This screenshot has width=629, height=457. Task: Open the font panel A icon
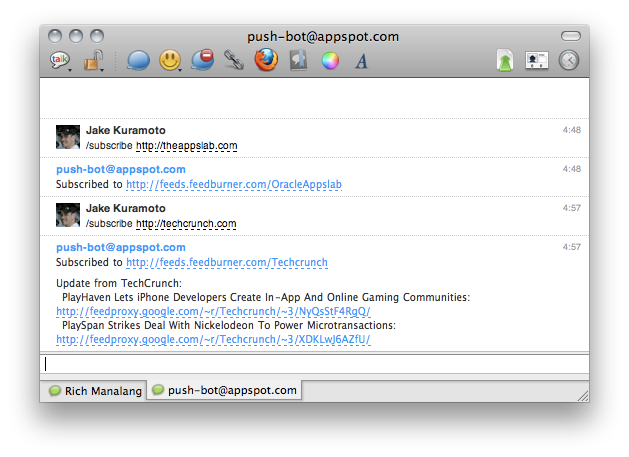361,61
